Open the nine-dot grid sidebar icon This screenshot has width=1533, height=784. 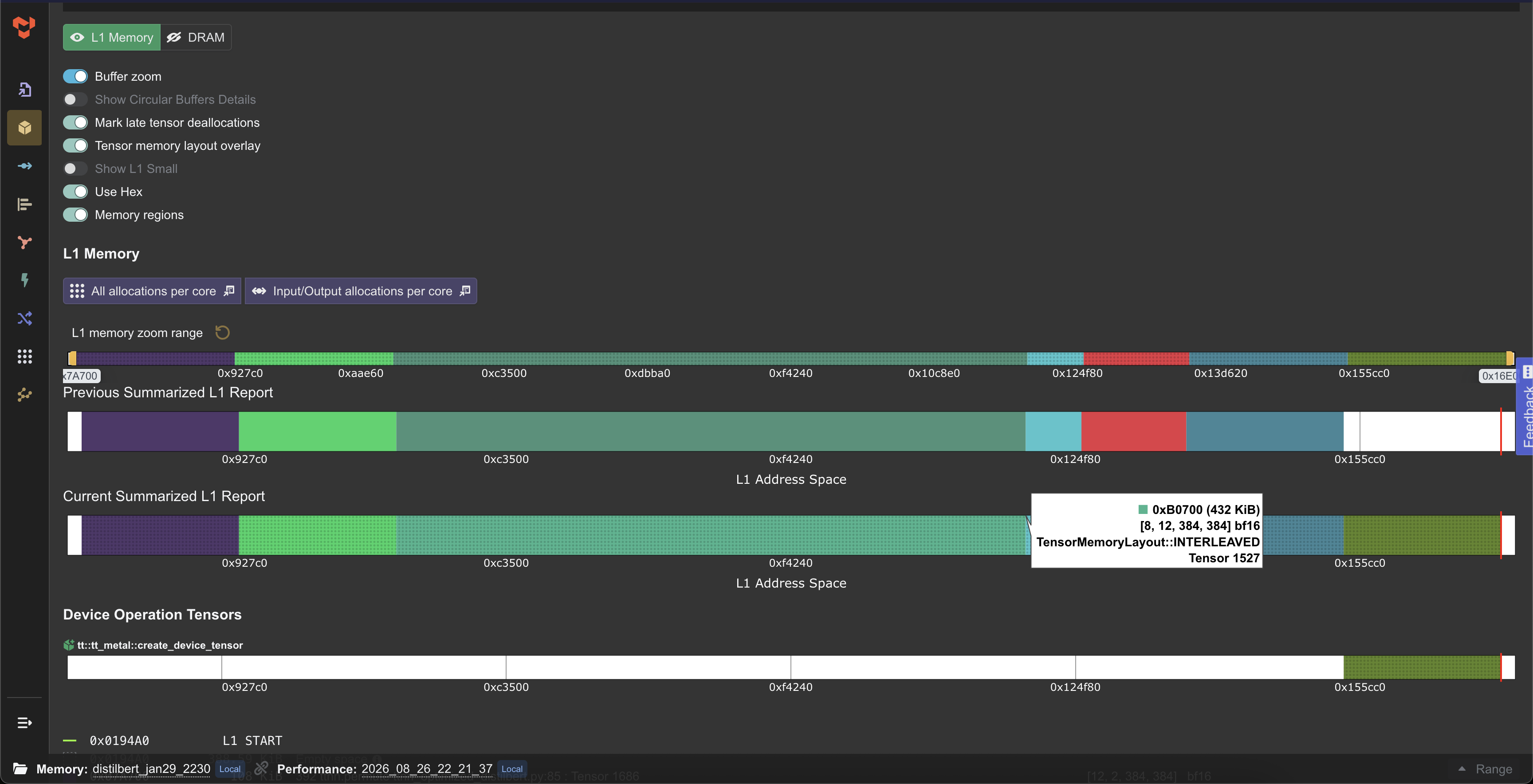[x=24, y=357]
